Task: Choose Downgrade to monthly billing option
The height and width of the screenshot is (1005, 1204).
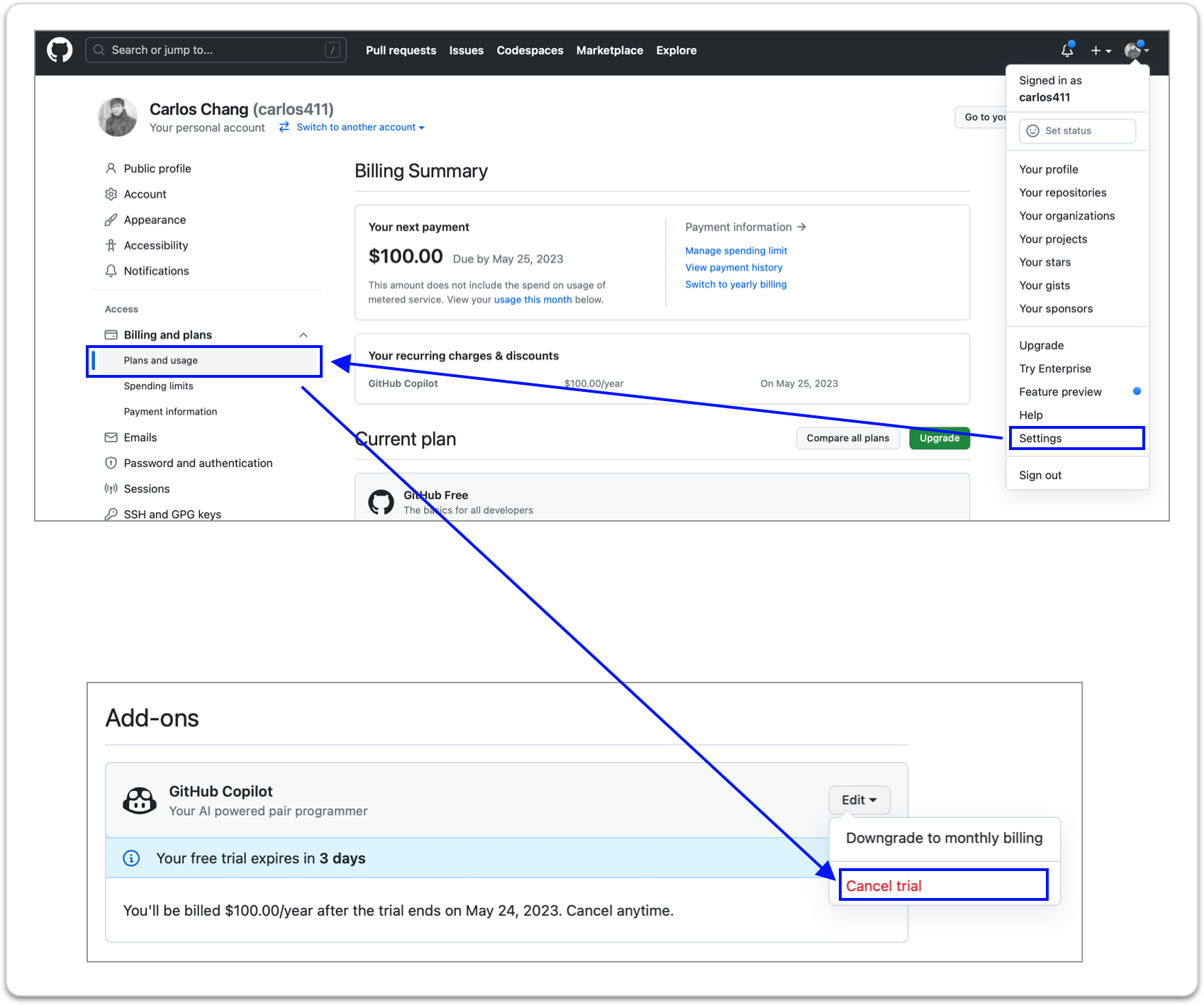Action: coord(944,838)
